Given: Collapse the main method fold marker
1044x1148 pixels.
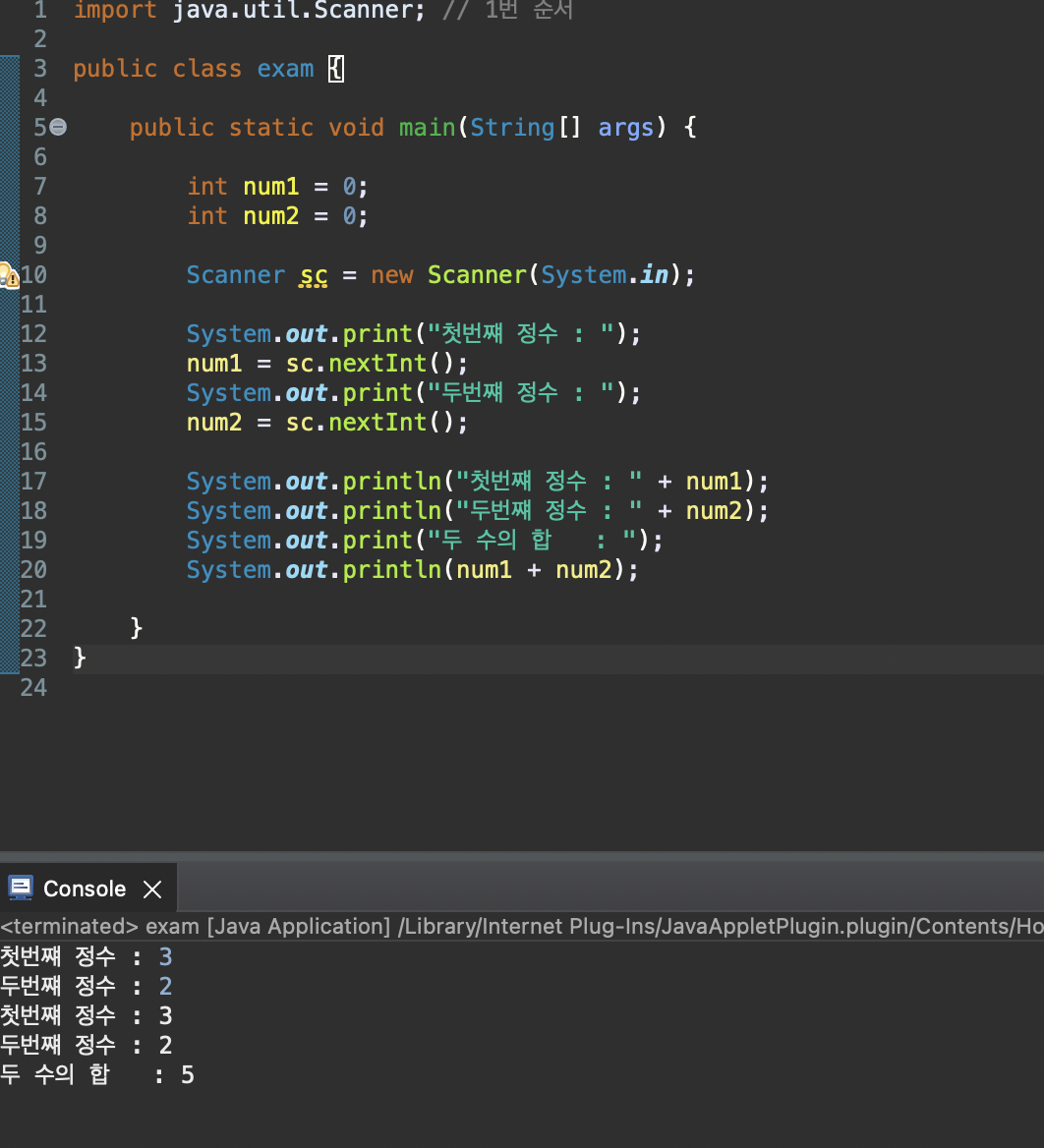Looking at the screenshot, I should tap(59, 128).
